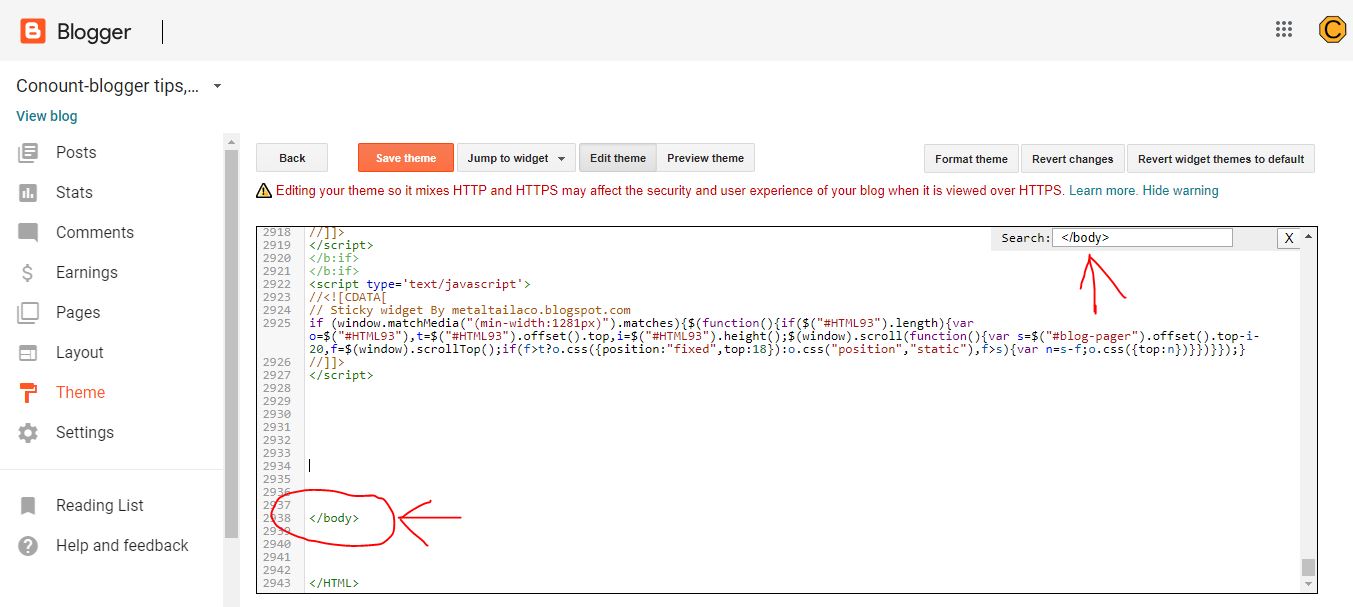Switch to the Edit theme tab
Image resolution: width=1353 pixels, height=607 pixels.
coord(618,158)
